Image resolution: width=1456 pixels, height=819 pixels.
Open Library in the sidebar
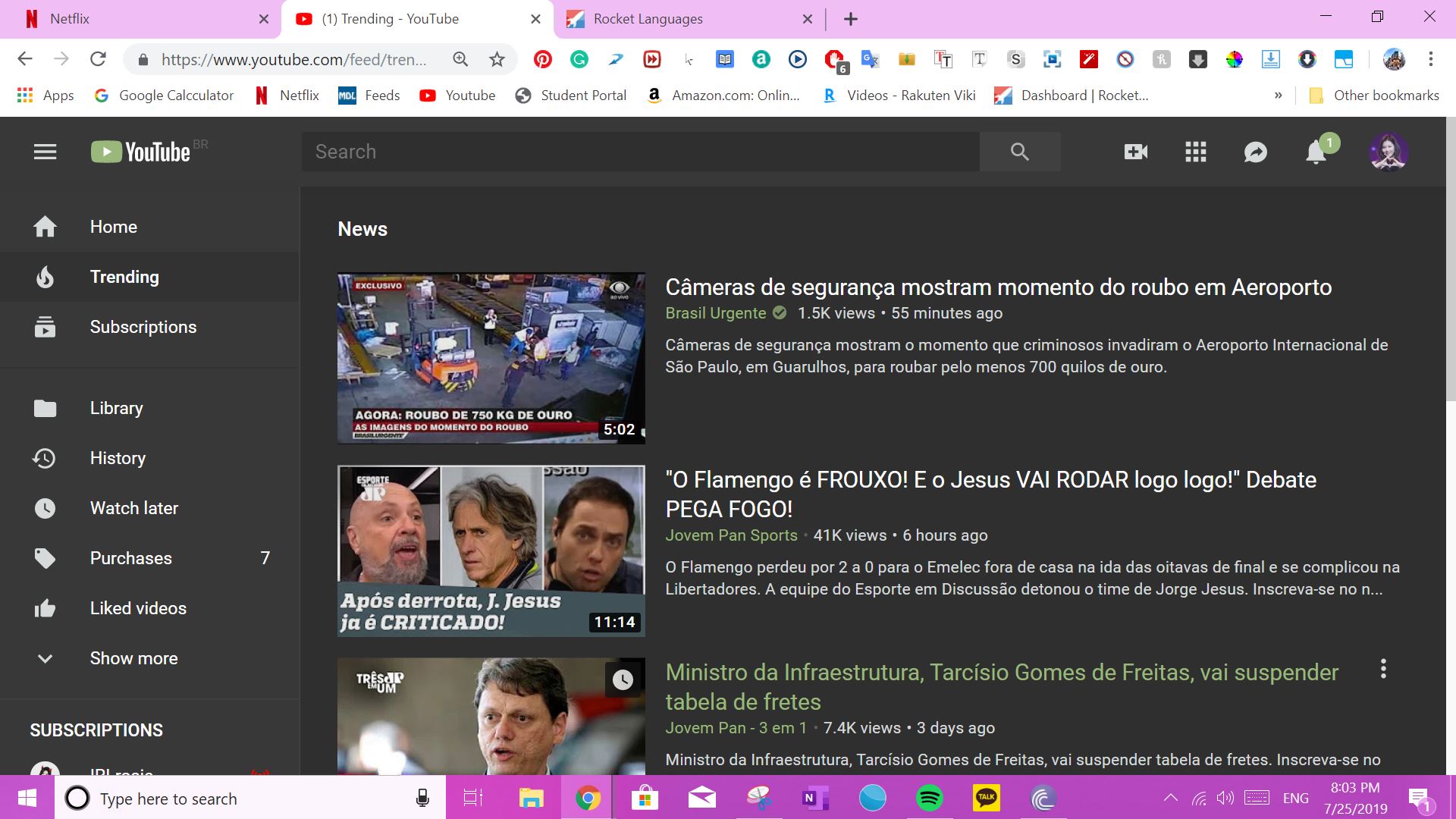click(150, 408)
